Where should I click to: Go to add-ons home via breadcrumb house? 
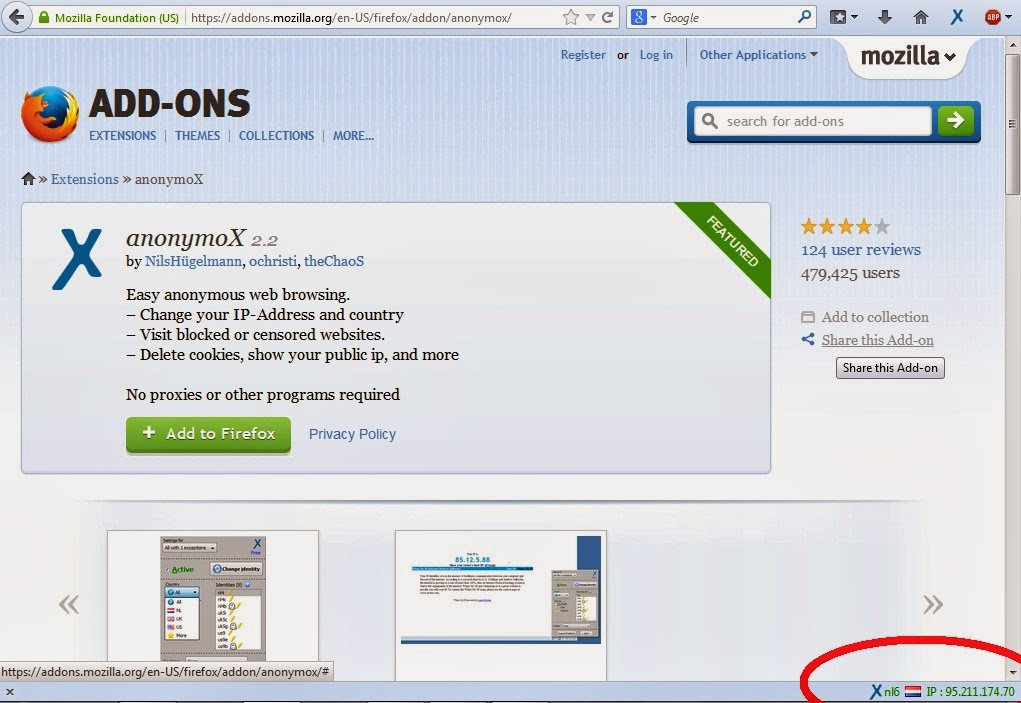pos(28,178)
